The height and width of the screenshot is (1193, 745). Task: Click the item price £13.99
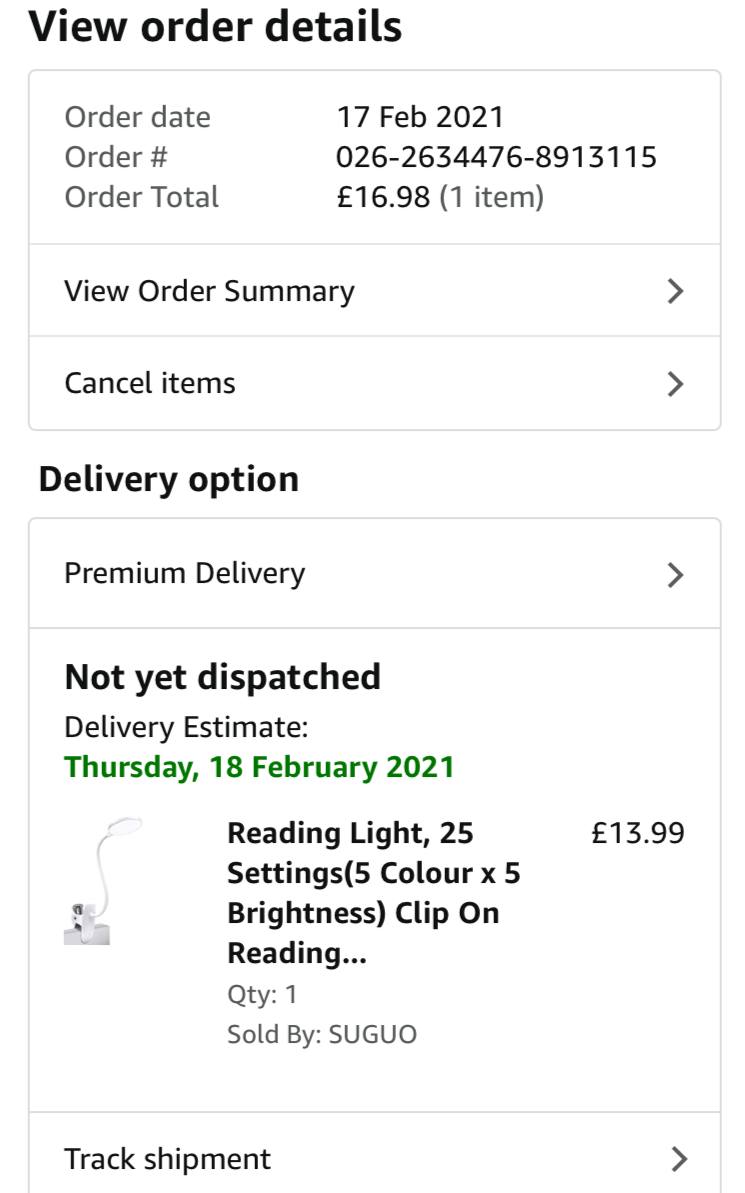click(x=638, y=833)
